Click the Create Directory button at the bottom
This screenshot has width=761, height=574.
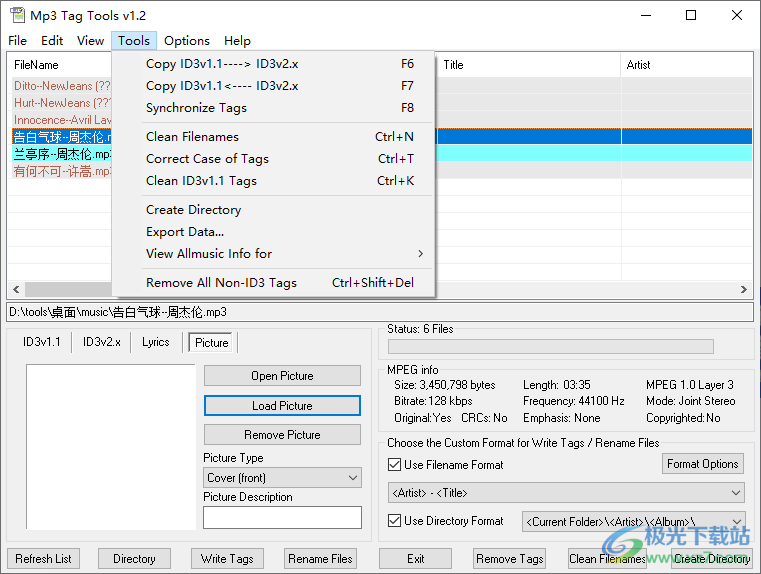pyautogui.click(x=712, y=559)
